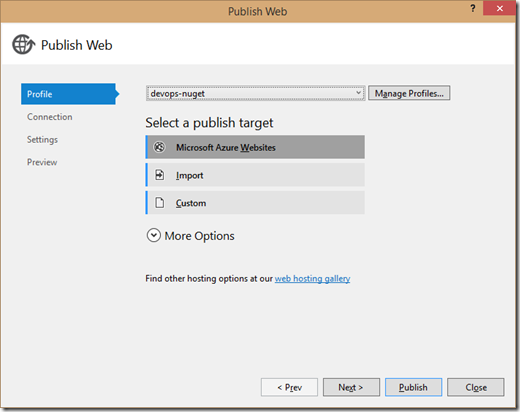Go to the Settings step
Screen dimensions: 520x412
click(x=42, y=140)
